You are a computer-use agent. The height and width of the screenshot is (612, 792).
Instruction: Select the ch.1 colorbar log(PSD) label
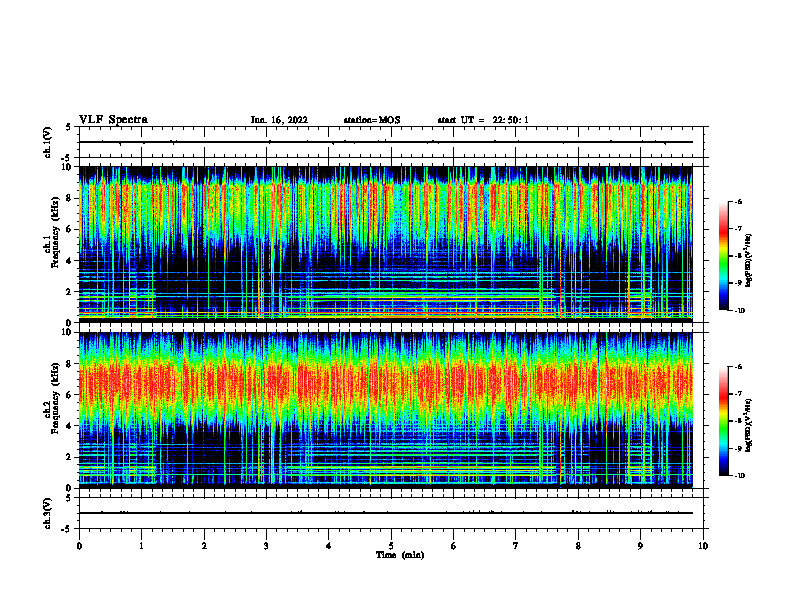748,260
